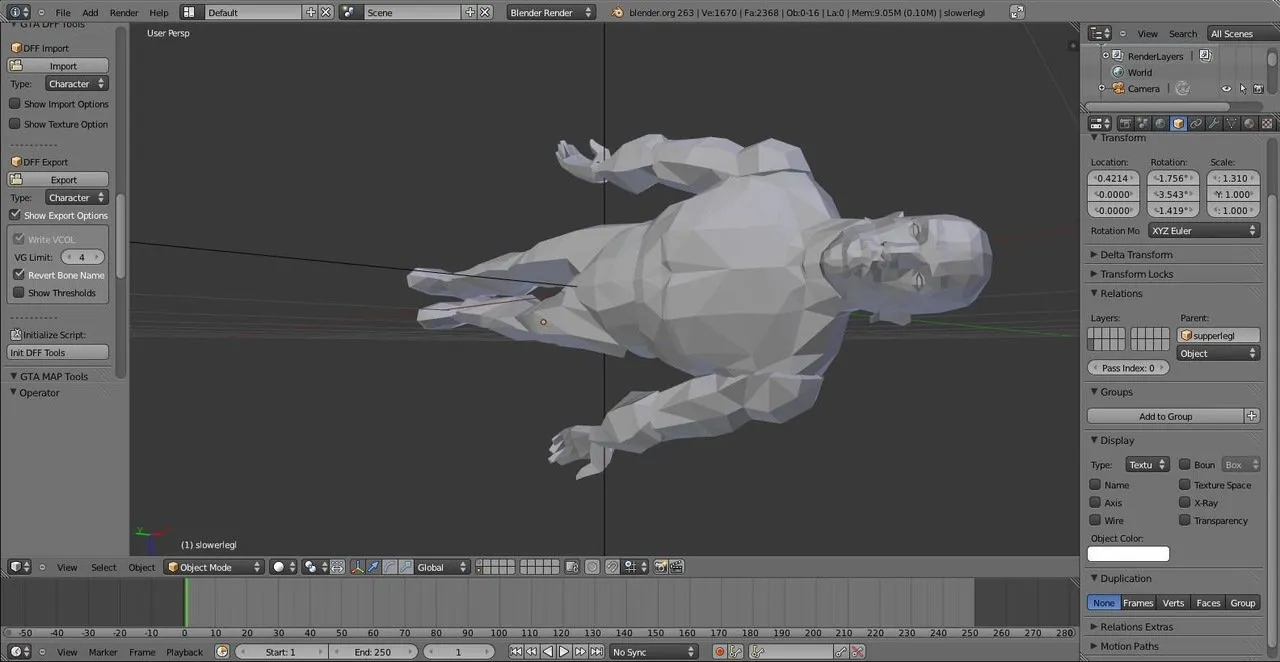This screenshot has width=1280, height=662.
Task: Open the Material properties tab icon
Action: 1250,124
